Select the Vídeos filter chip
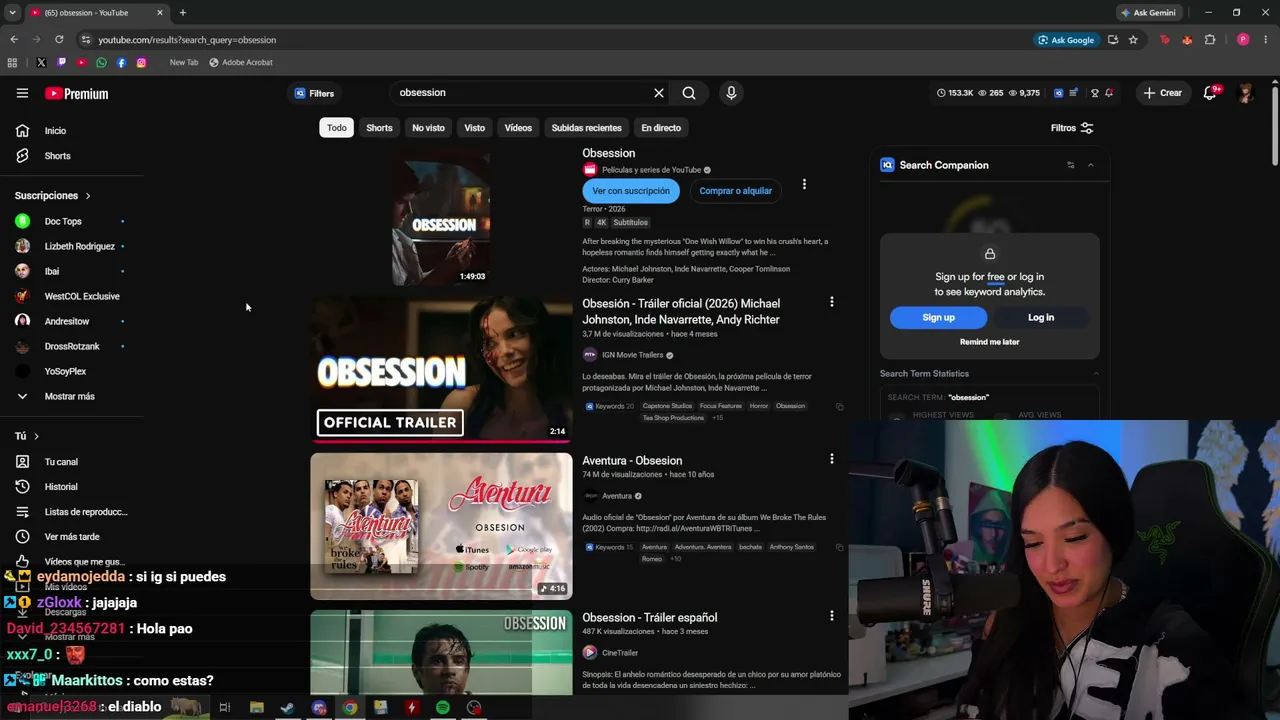 click(518, 128)
